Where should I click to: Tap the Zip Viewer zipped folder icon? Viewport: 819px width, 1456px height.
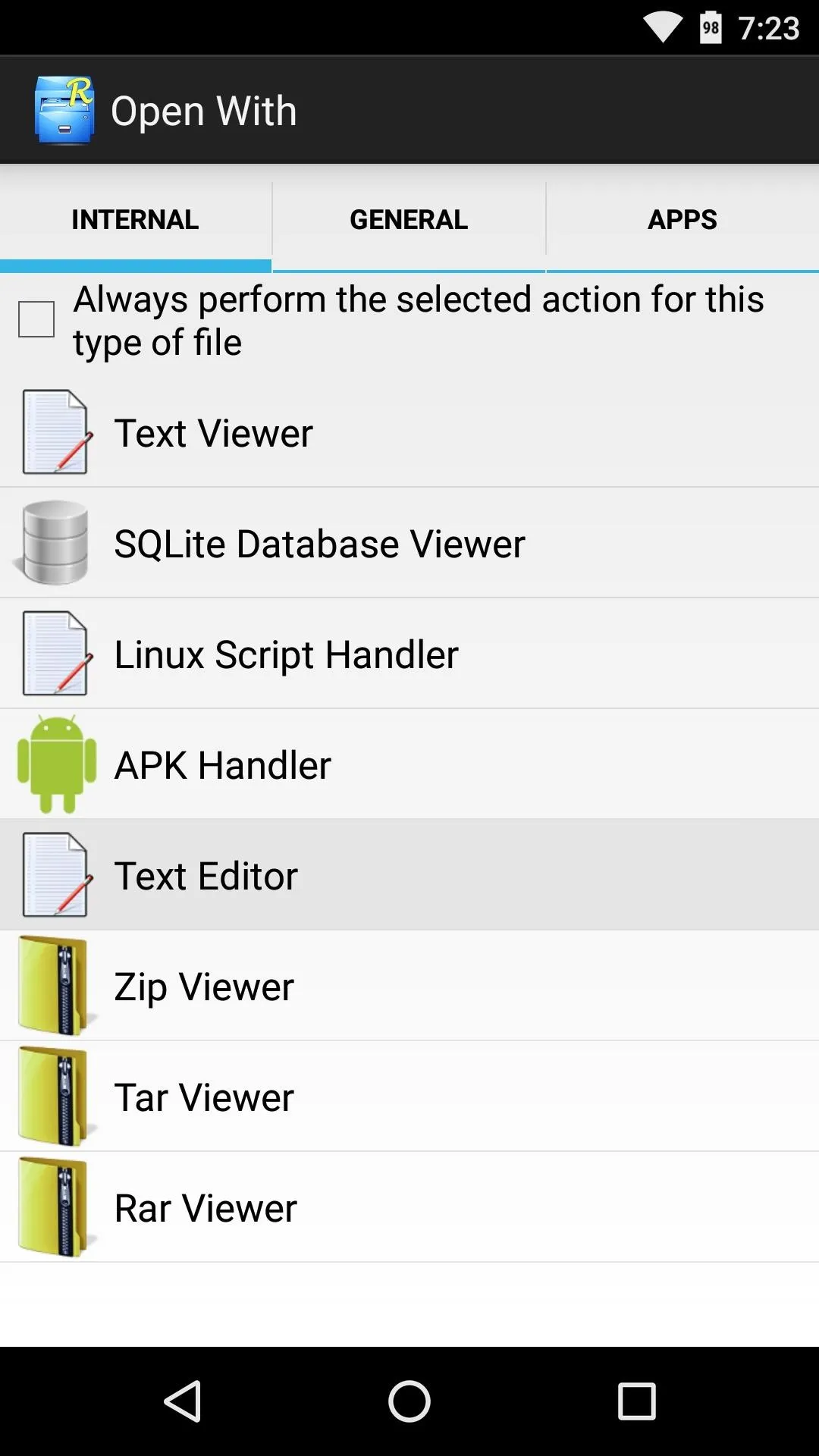coord(56,986)
